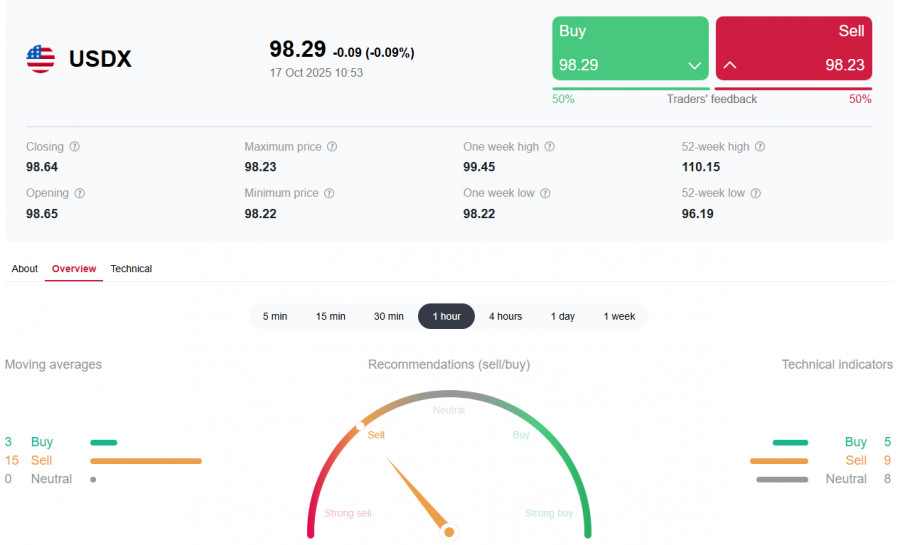
Task: Click the Technical indicators Buy green bar
Action: coord(790,442)
